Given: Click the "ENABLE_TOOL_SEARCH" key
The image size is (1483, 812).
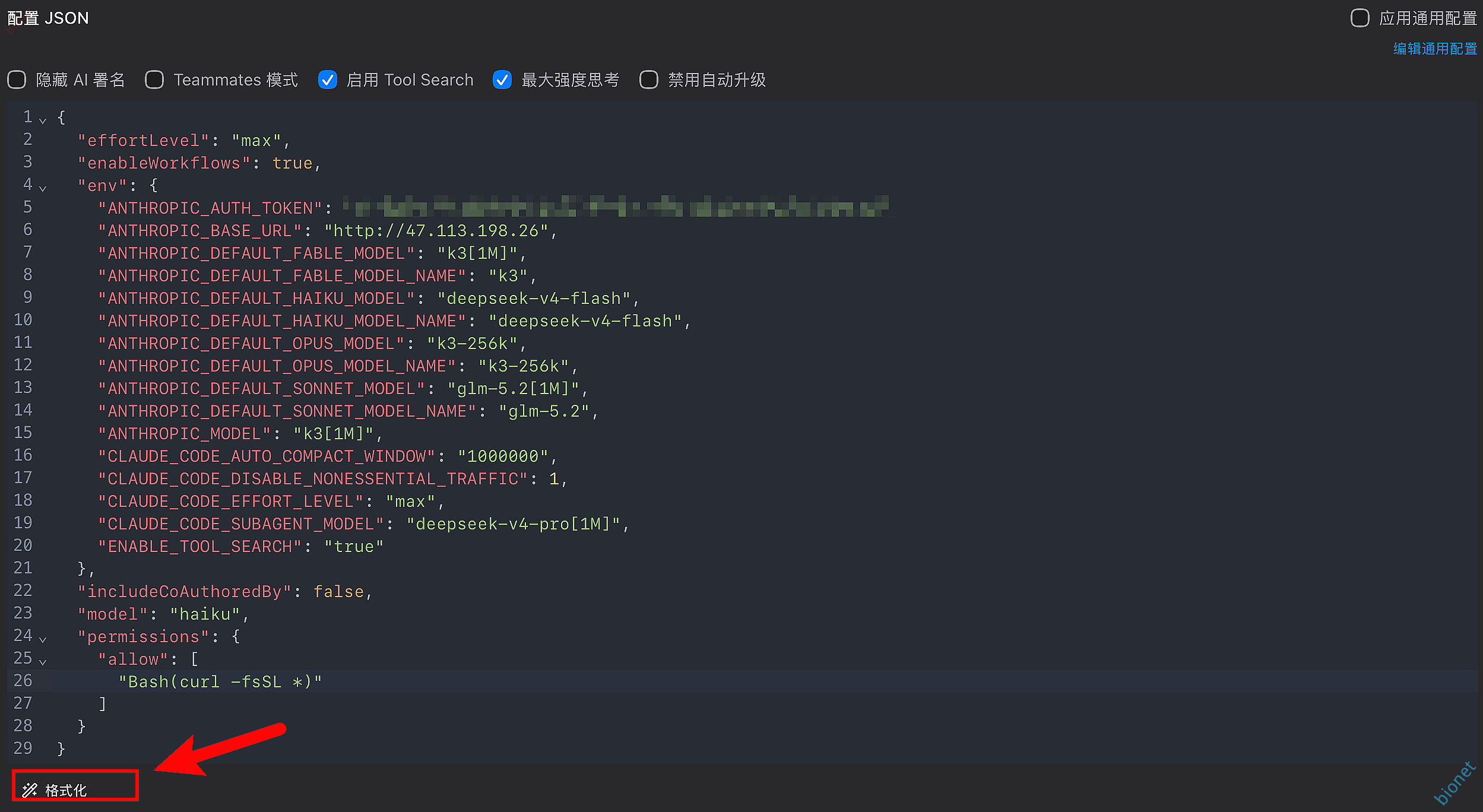Looking at the screenshot, I should [200, 547].
